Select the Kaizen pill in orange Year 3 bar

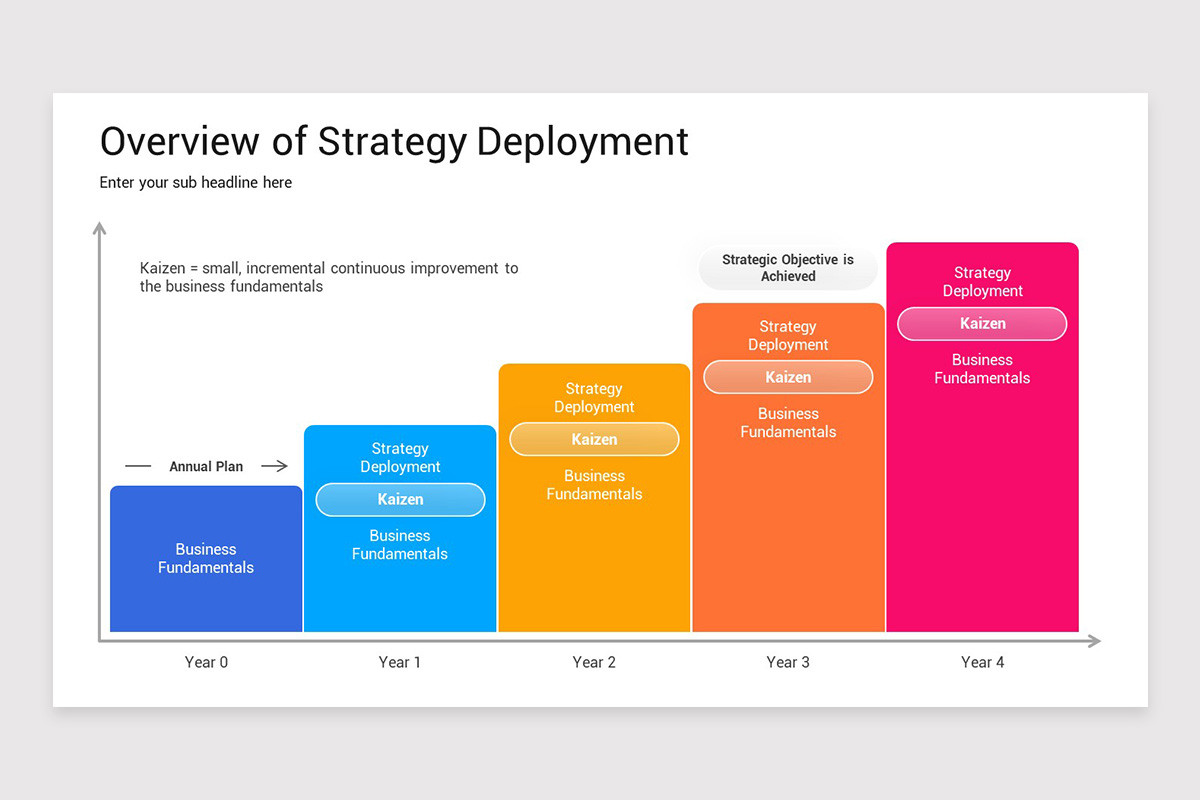[788, 377]
